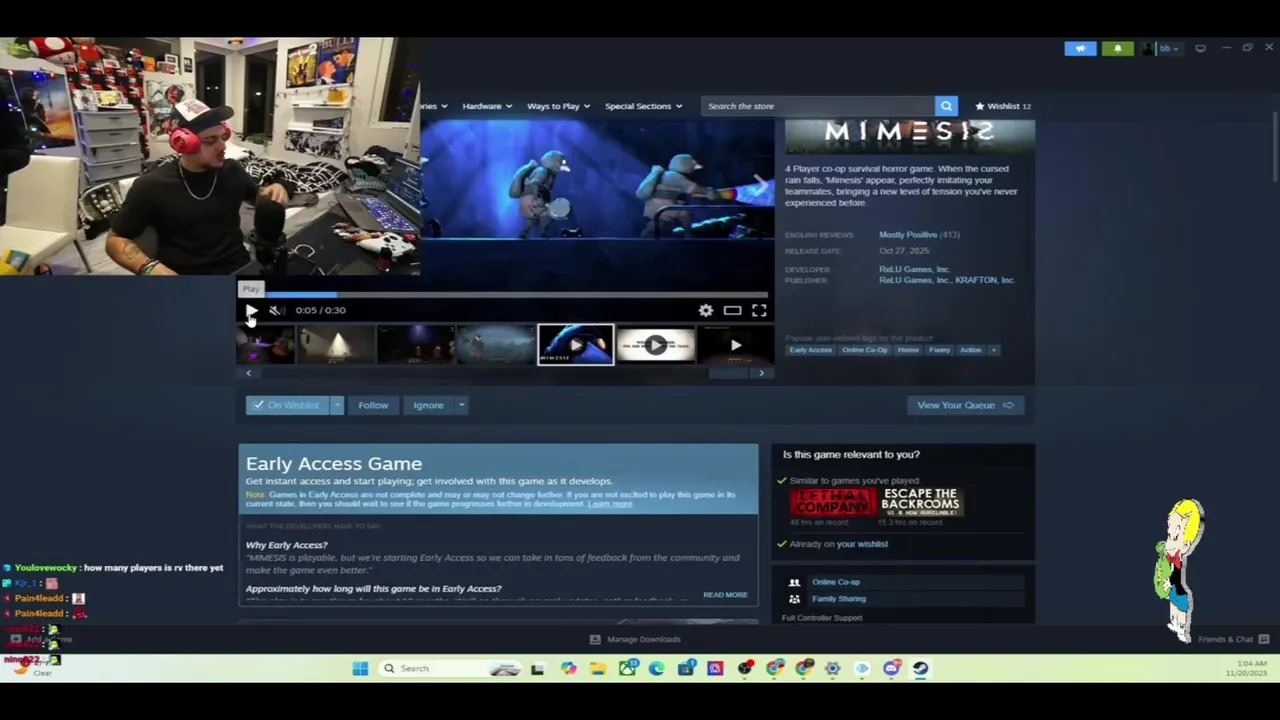
Task: Expand the Special Sections menu
Action: (x=643, y=106)
